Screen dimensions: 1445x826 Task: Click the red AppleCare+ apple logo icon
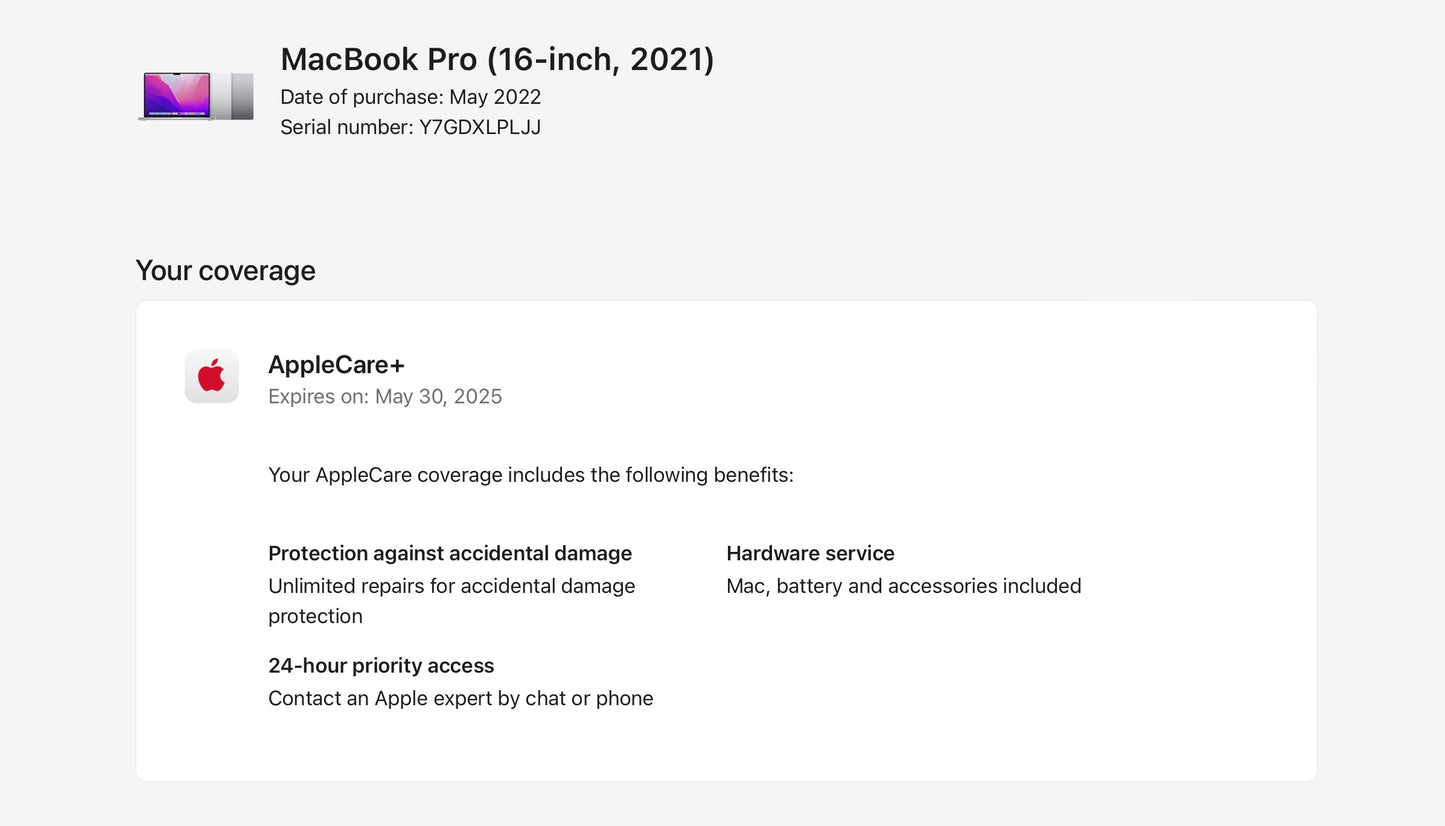tap(211, 376)
